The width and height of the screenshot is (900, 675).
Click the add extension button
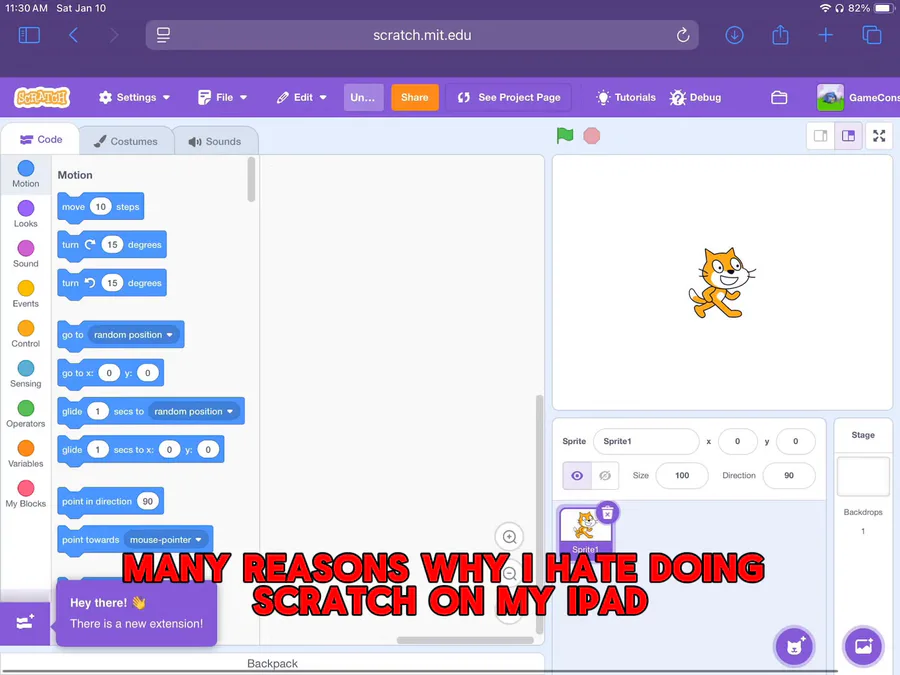coord(25,623)
